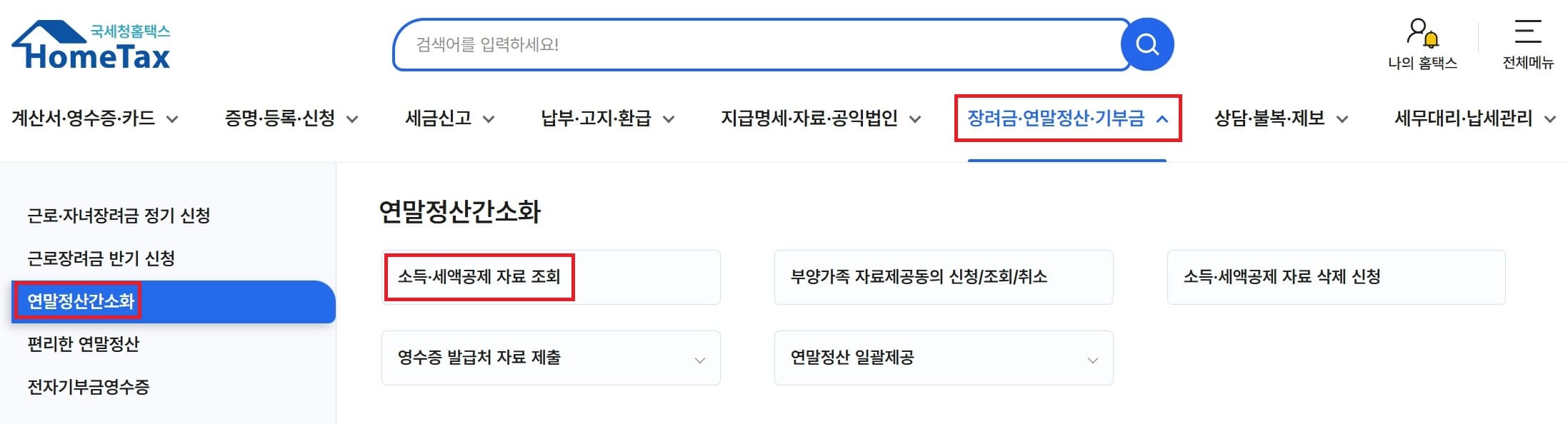Open 전체메뉴 with the hamburger icon
1568x424 pixels.
(1527, 32)
